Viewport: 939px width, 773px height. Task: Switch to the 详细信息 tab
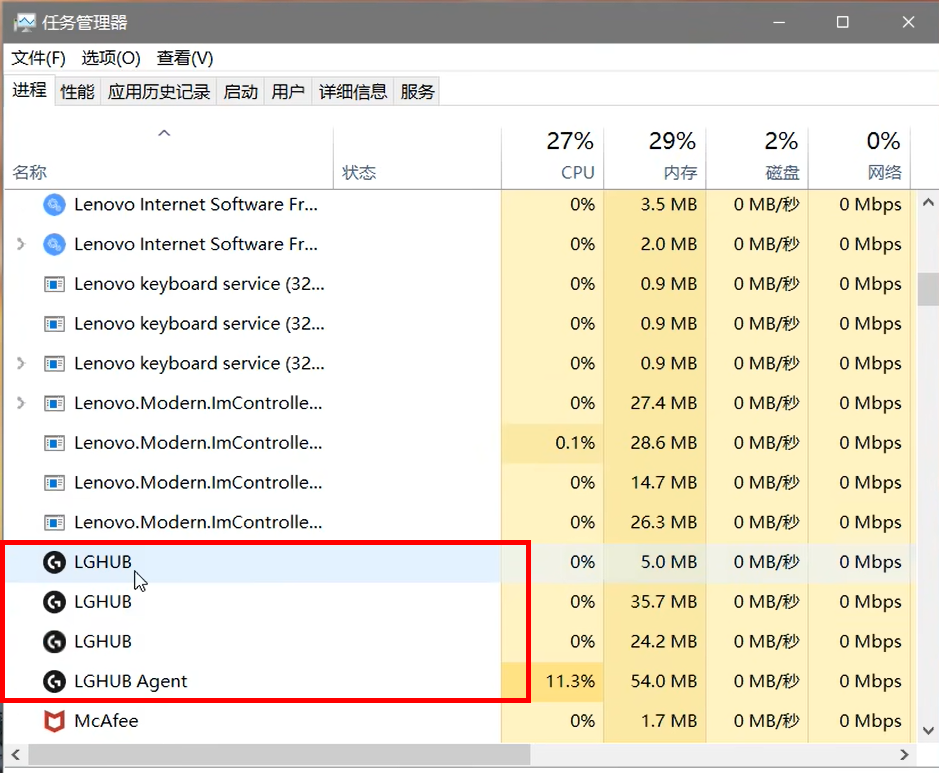coord(353,92)
